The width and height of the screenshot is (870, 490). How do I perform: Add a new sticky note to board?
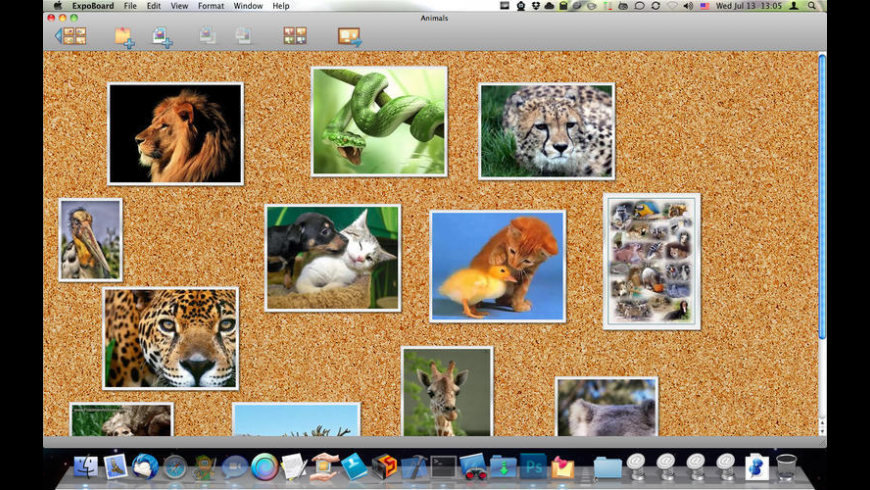coord(124,37)
